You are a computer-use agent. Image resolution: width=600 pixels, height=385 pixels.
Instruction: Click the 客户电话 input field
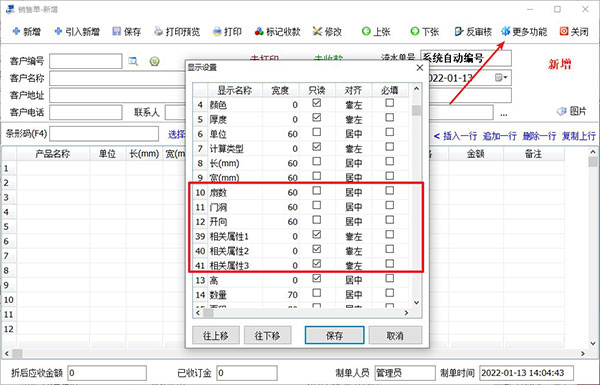86,113
